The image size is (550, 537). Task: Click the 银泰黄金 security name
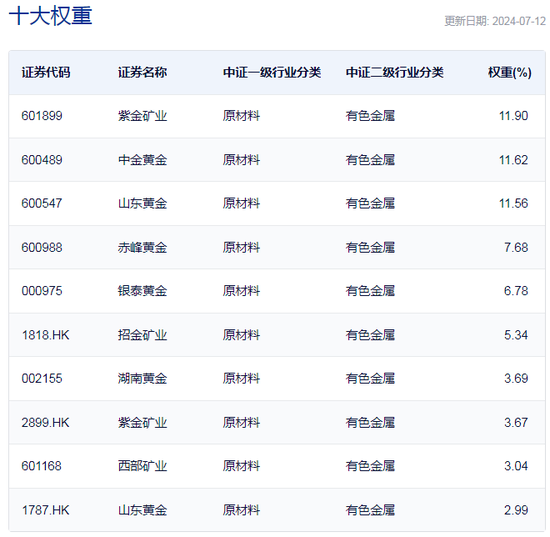(x=142, y=291)
